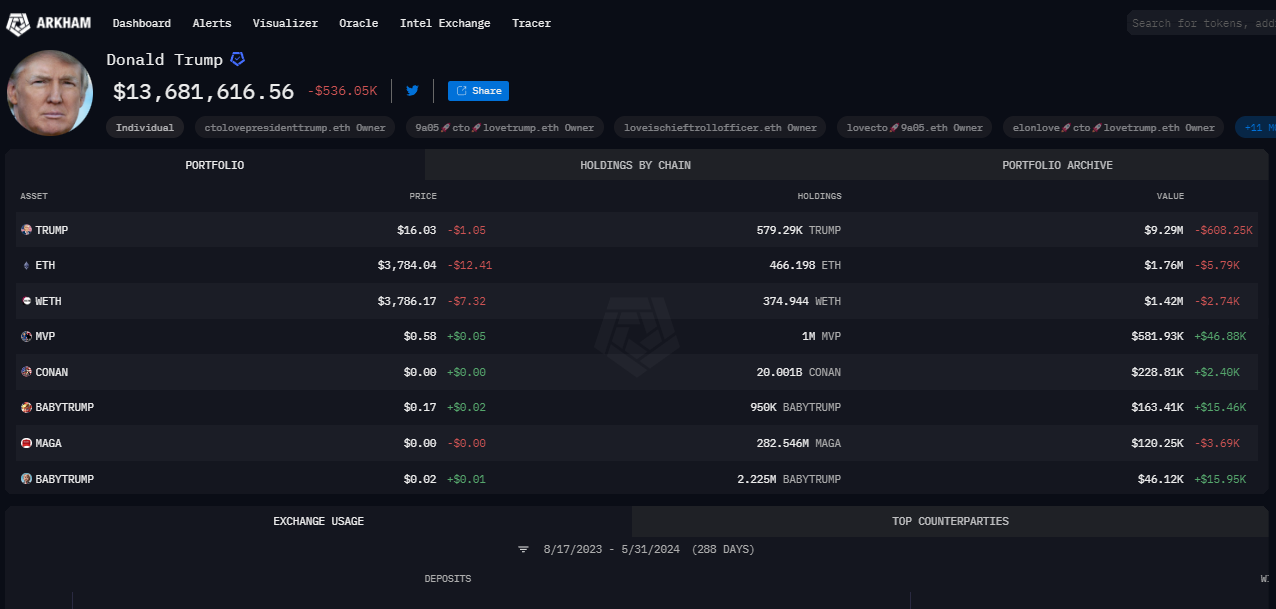Viewport: 1276px width, 609px height.
Task: Expand the +11 more tags chip
Action: [x=1256, y=127]
